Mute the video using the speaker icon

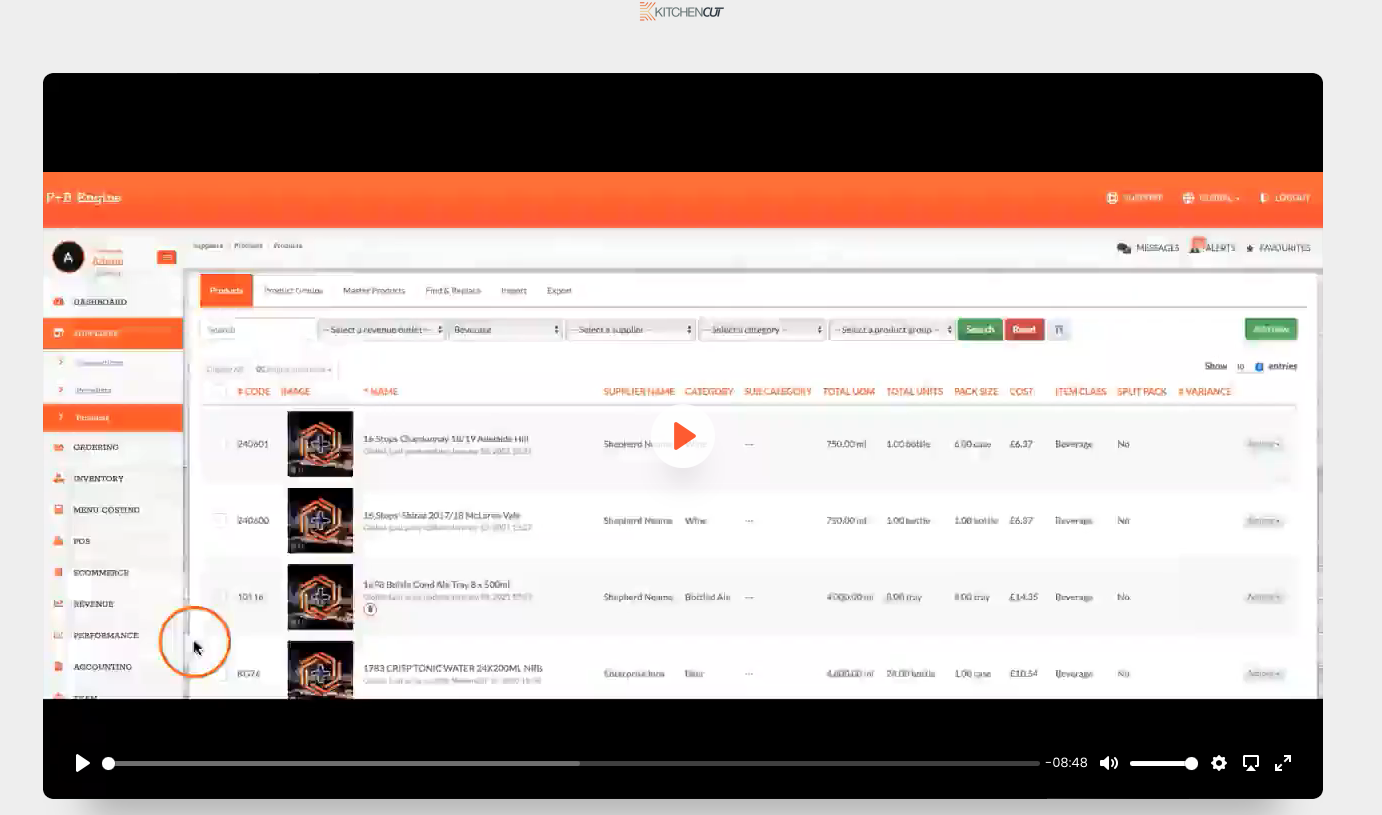(1109, 763)
